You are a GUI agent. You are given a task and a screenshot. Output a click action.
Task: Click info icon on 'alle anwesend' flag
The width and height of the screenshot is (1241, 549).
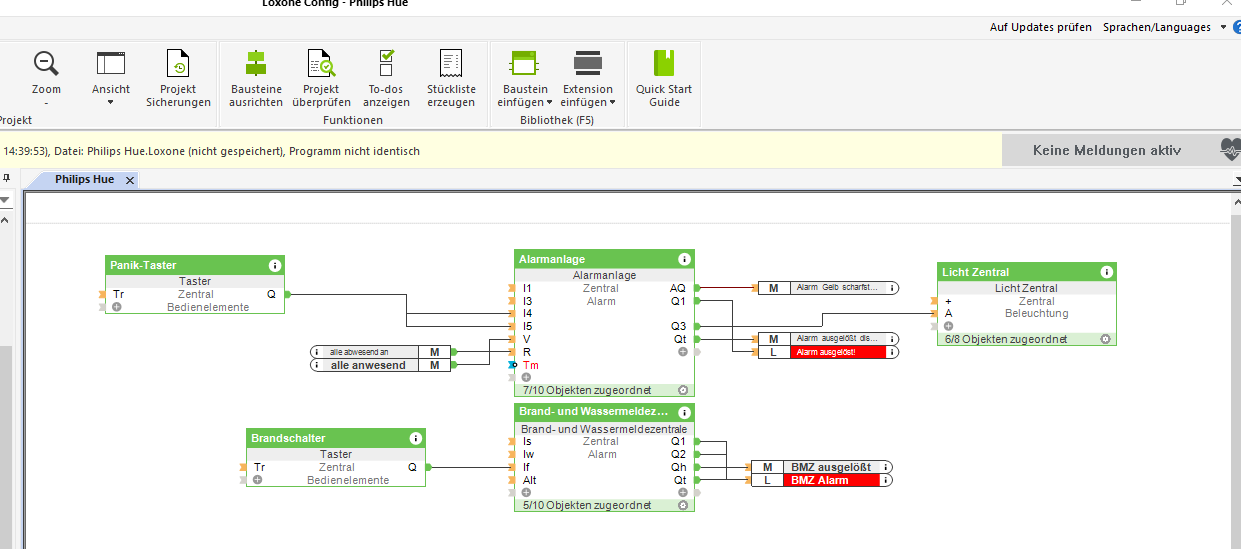coord(317,365)
